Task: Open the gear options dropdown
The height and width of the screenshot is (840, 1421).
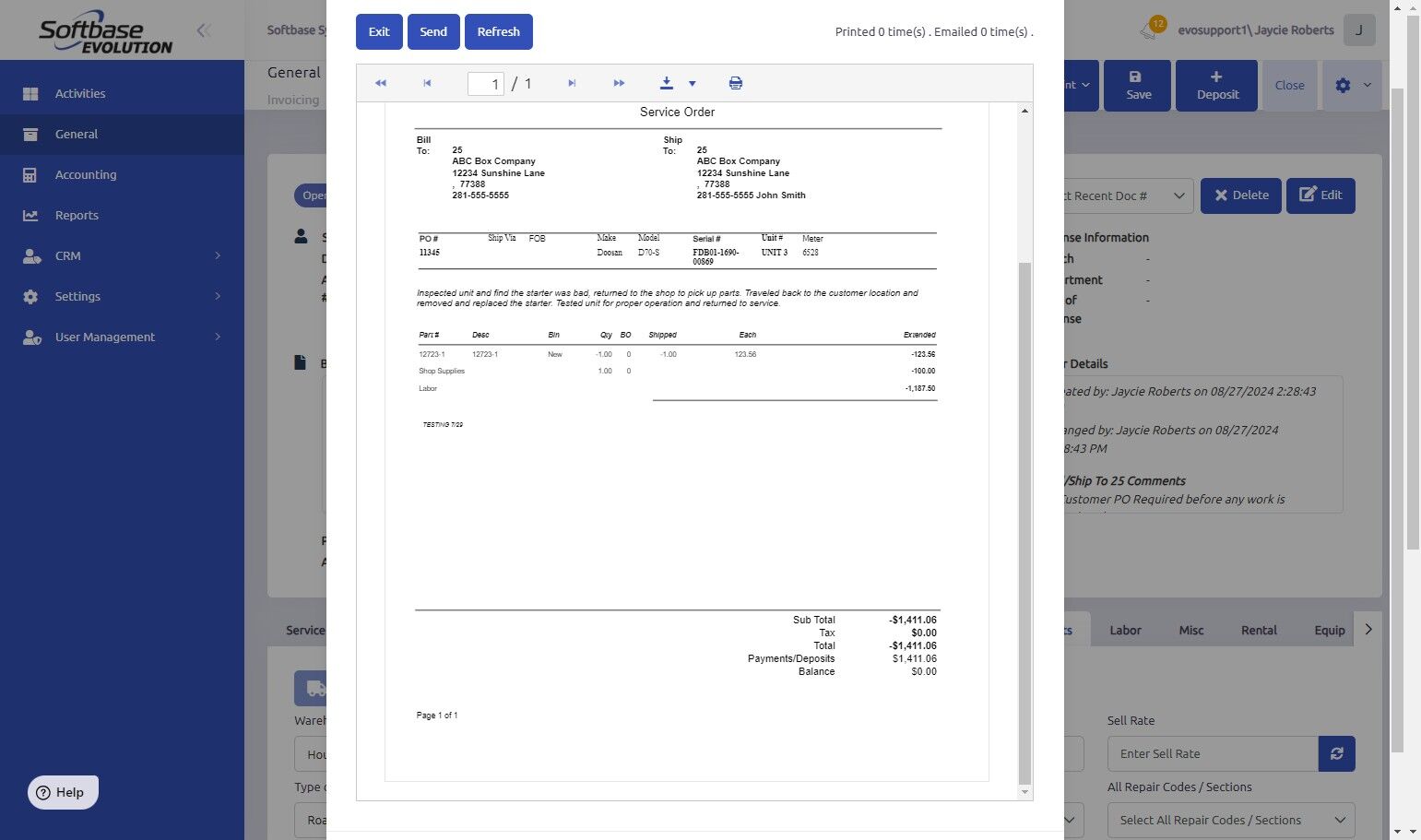Action: [x=1352, y=86]
